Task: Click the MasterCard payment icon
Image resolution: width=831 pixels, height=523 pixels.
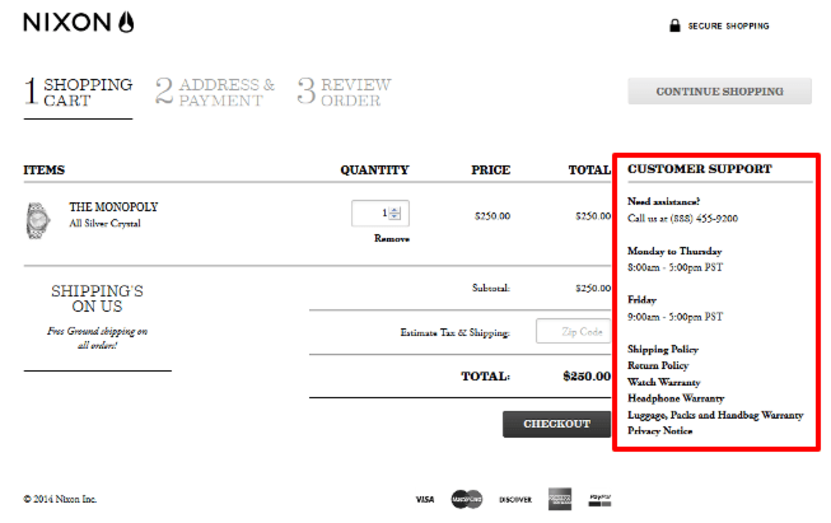Action: point(466,499)
